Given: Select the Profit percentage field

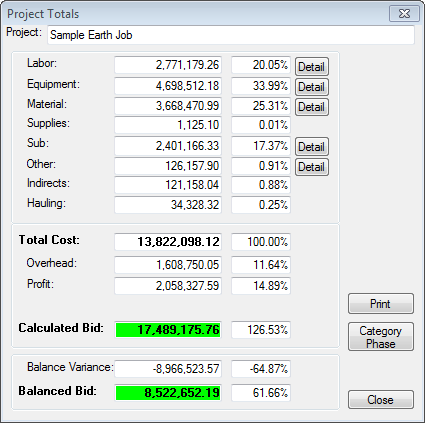Looking at the screenshot, I should [x=261, y=286].
